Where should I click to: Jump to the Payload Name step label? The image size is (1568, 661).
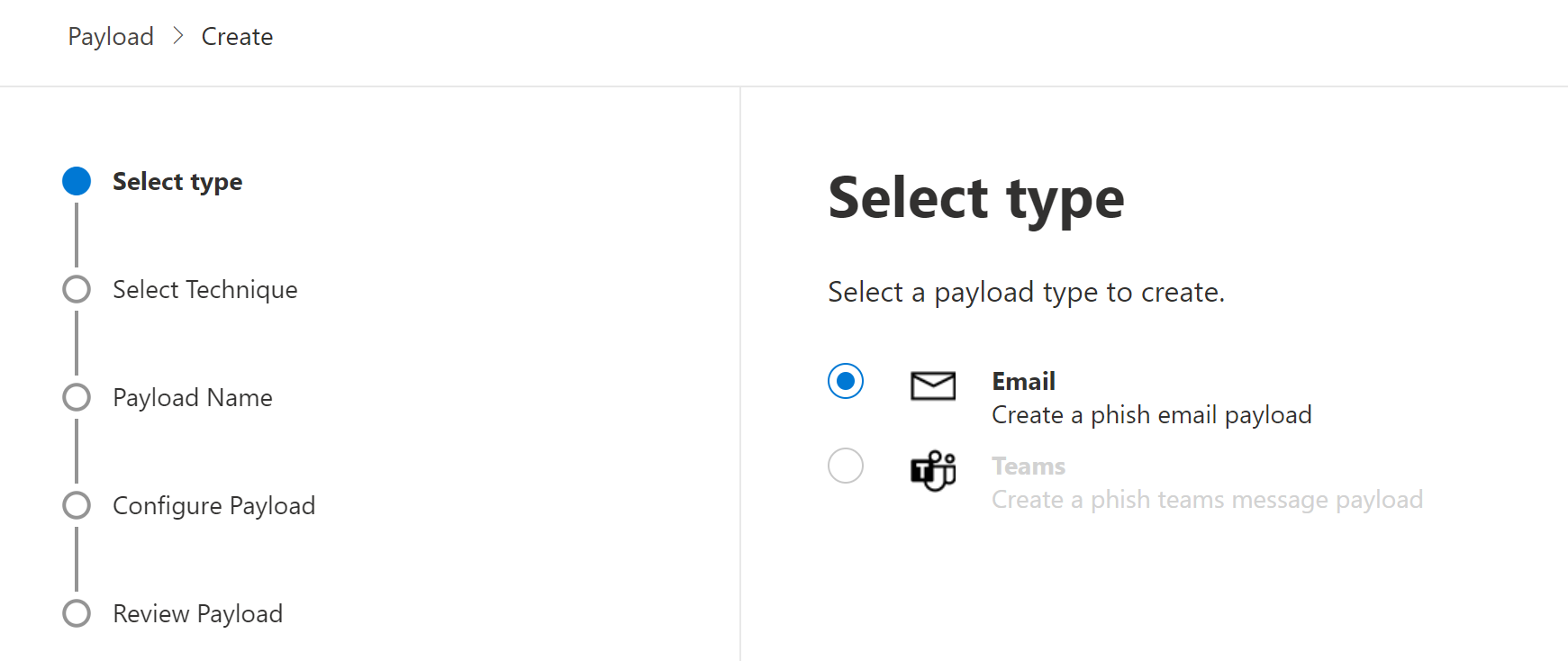(192, 398)
